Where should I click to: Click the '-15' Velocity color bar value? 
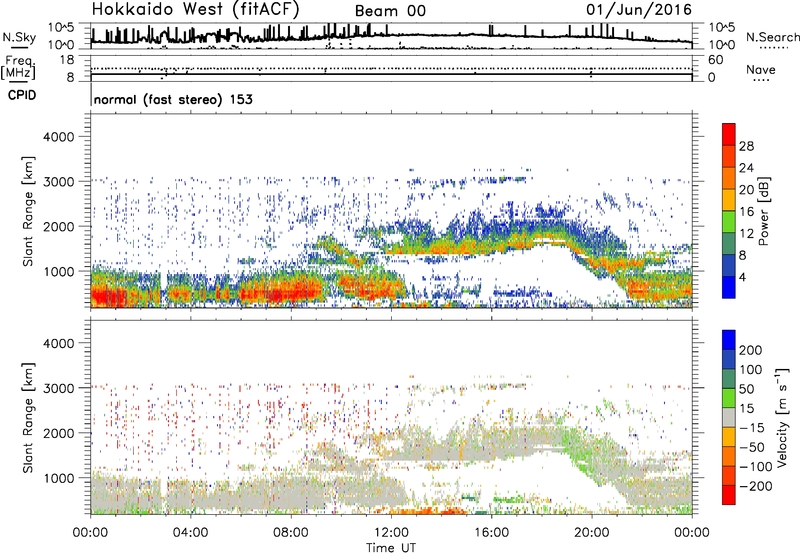click(752, 428)
